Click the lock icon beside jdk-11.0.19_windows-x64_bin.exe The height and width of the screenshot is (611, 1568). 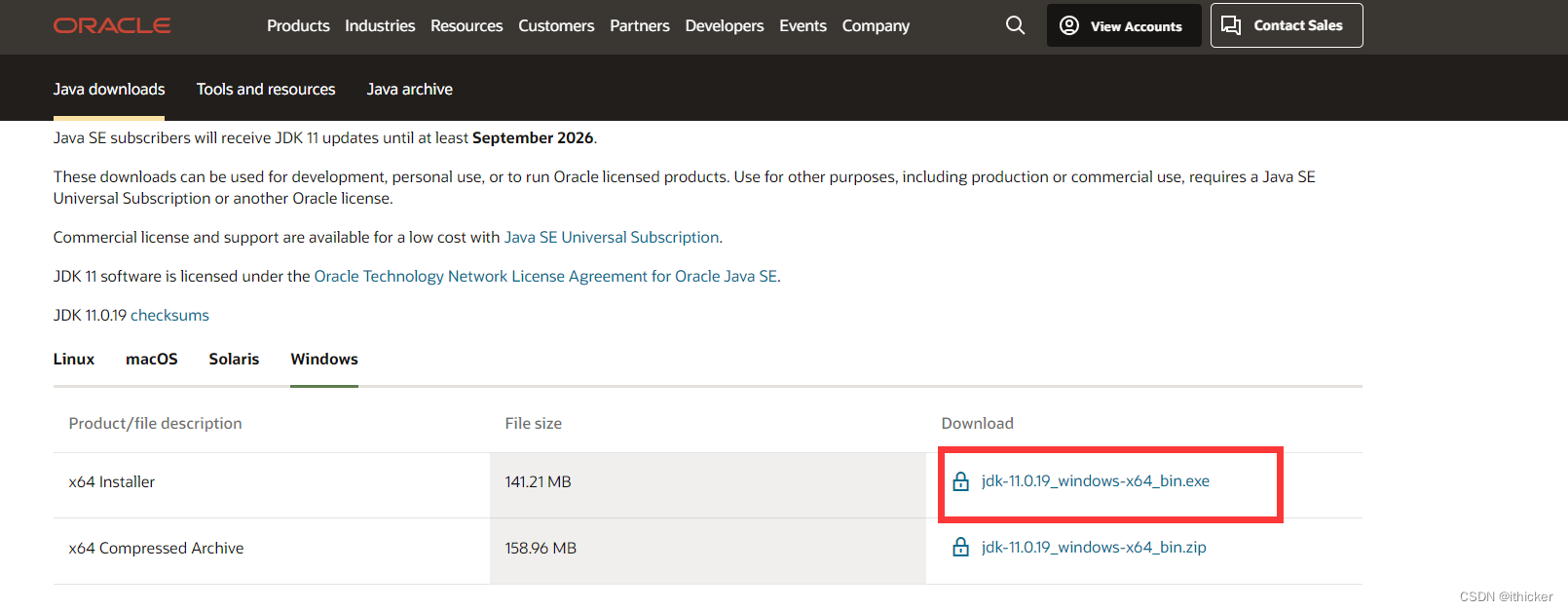(960, 481)
